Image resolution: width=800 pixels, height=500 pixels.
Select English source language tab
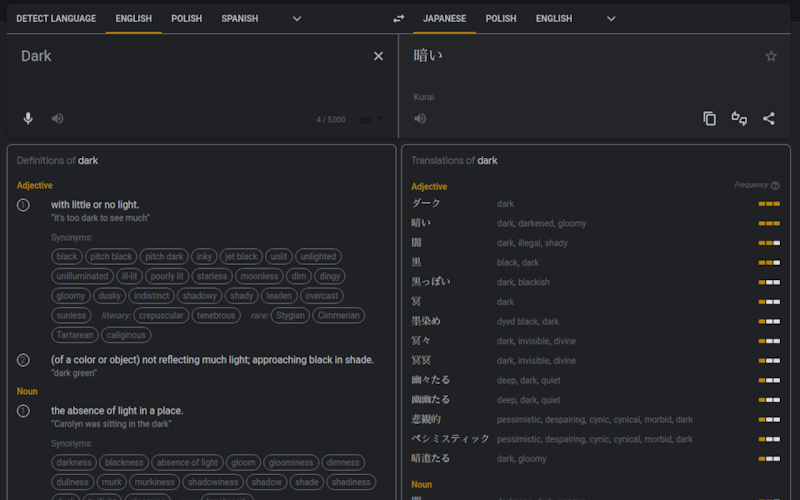[x=134, y=19]
